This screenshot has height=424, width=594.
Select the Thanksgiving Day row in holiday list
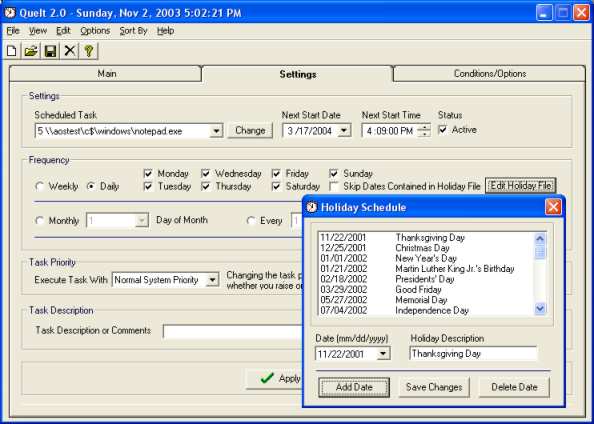click(426, 238)
